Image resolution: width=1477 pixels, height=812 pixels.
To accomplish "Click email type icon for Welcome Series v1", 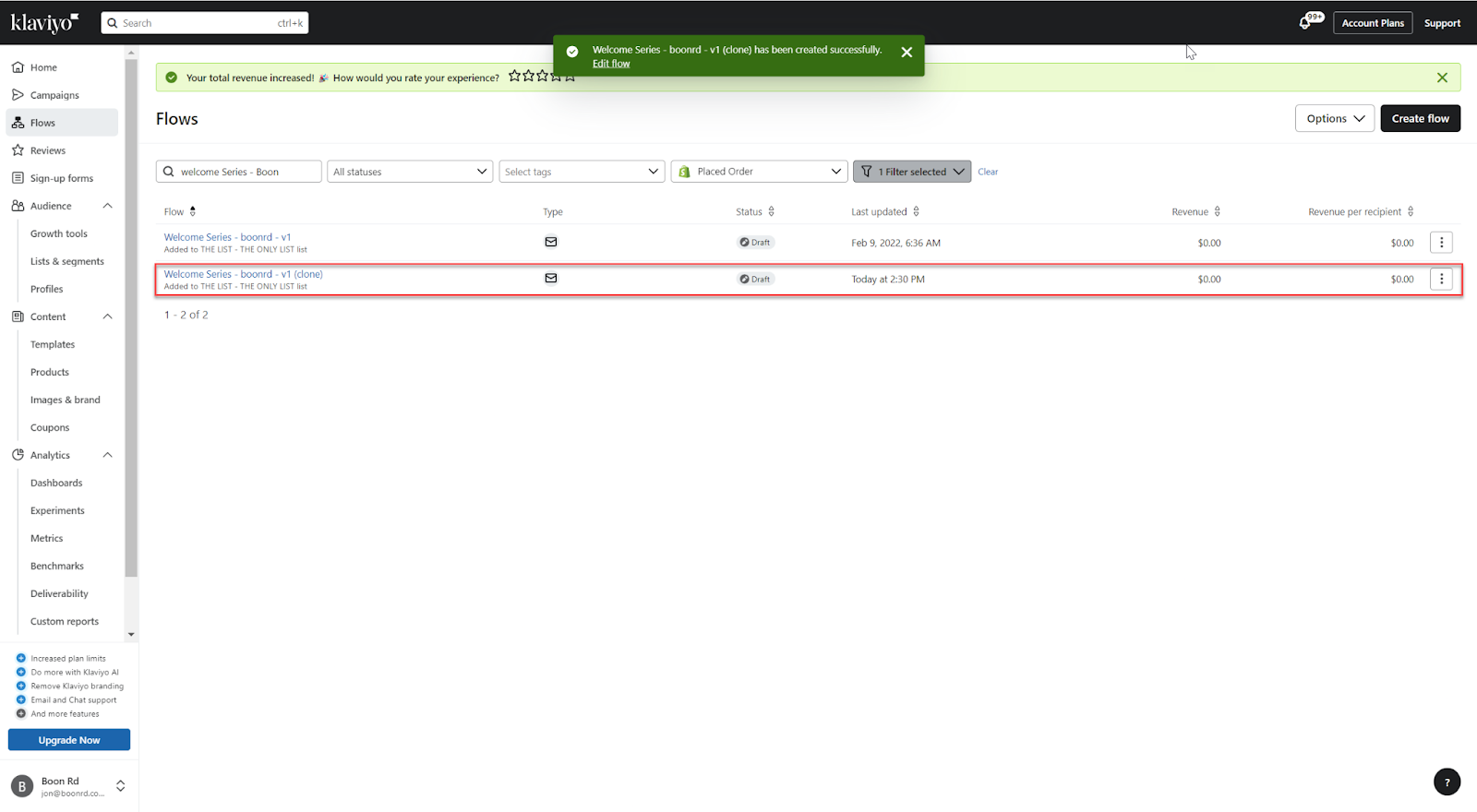I will click(551, 242).
